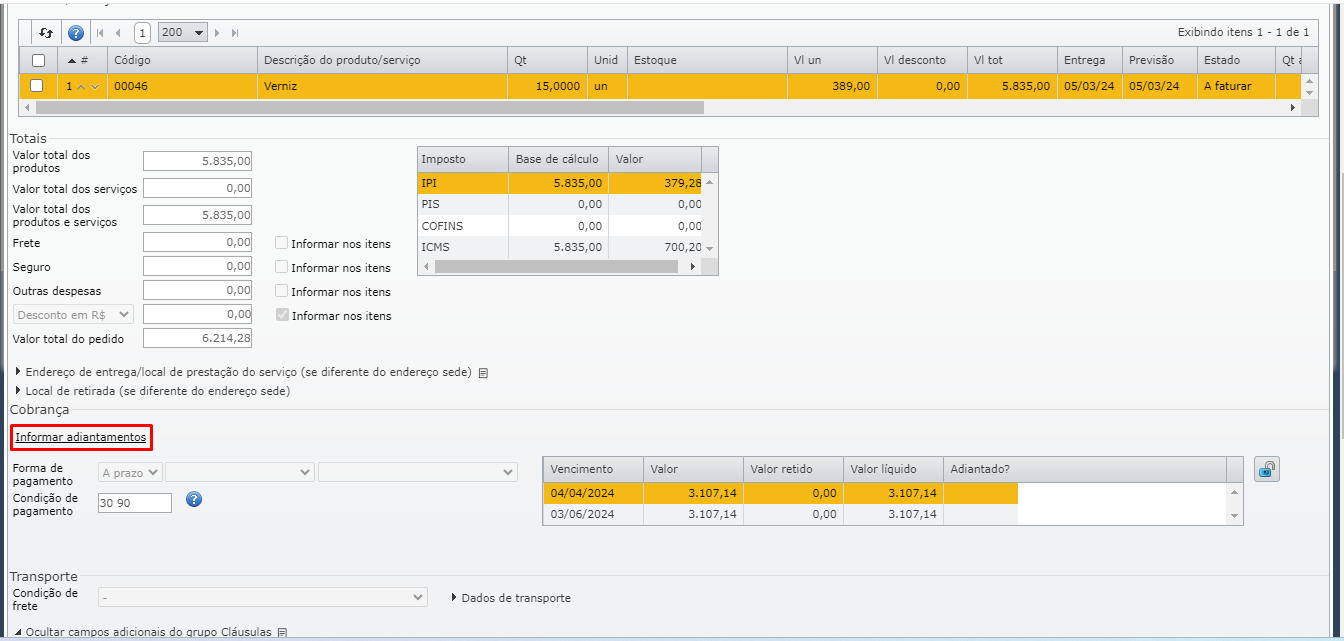Go to the last page of items
This screenshot has height=641, width=1344.
pos(235,33)
